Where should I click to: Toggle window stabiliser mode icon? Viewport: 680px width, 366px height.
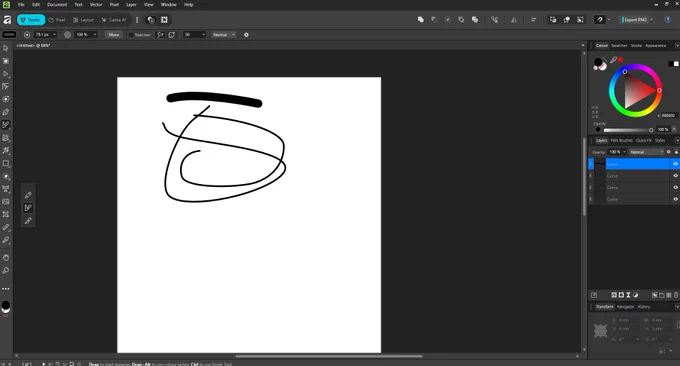tap(172, 35)
